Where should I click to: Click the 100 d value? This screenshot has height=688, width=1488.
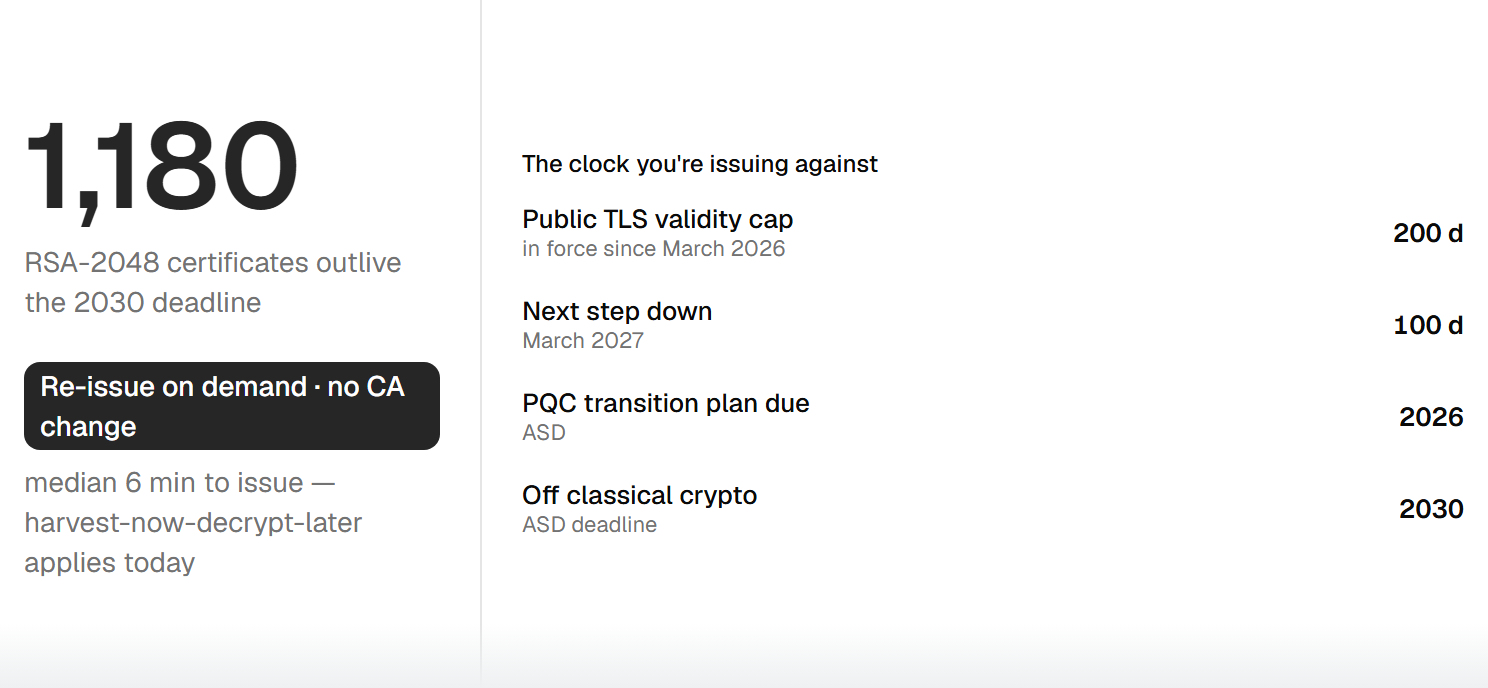[1428, 325]
